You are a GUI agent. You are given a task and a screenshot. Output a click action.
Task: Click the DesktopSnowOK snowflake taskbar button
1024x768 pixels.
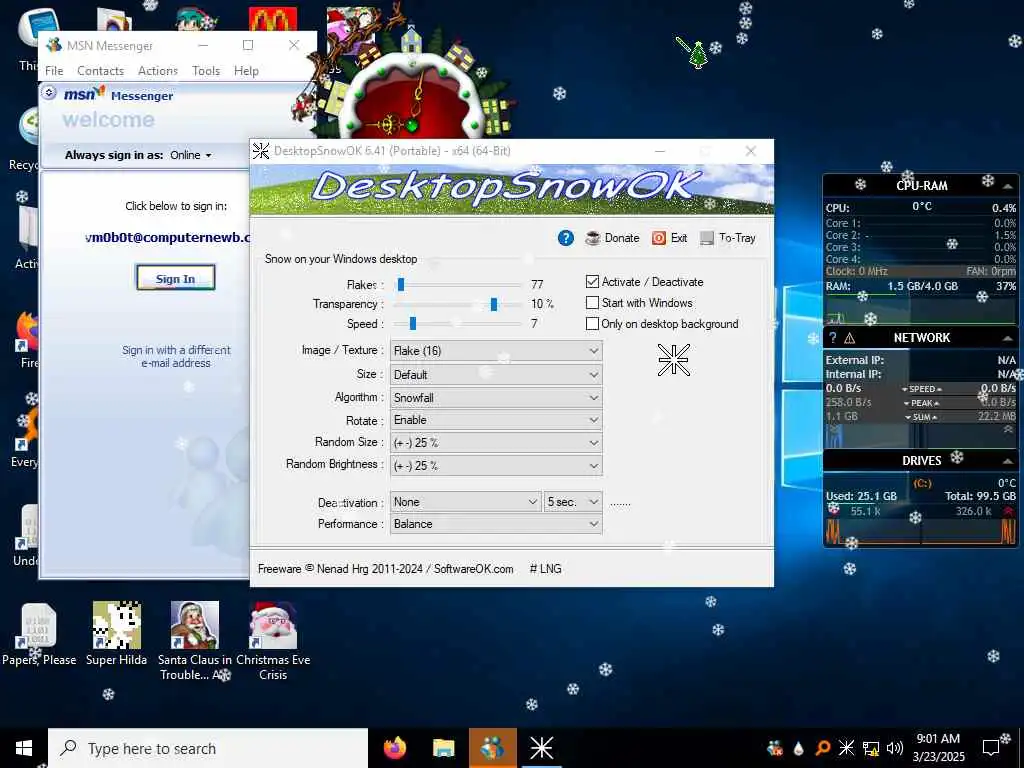tap(541, 748)
